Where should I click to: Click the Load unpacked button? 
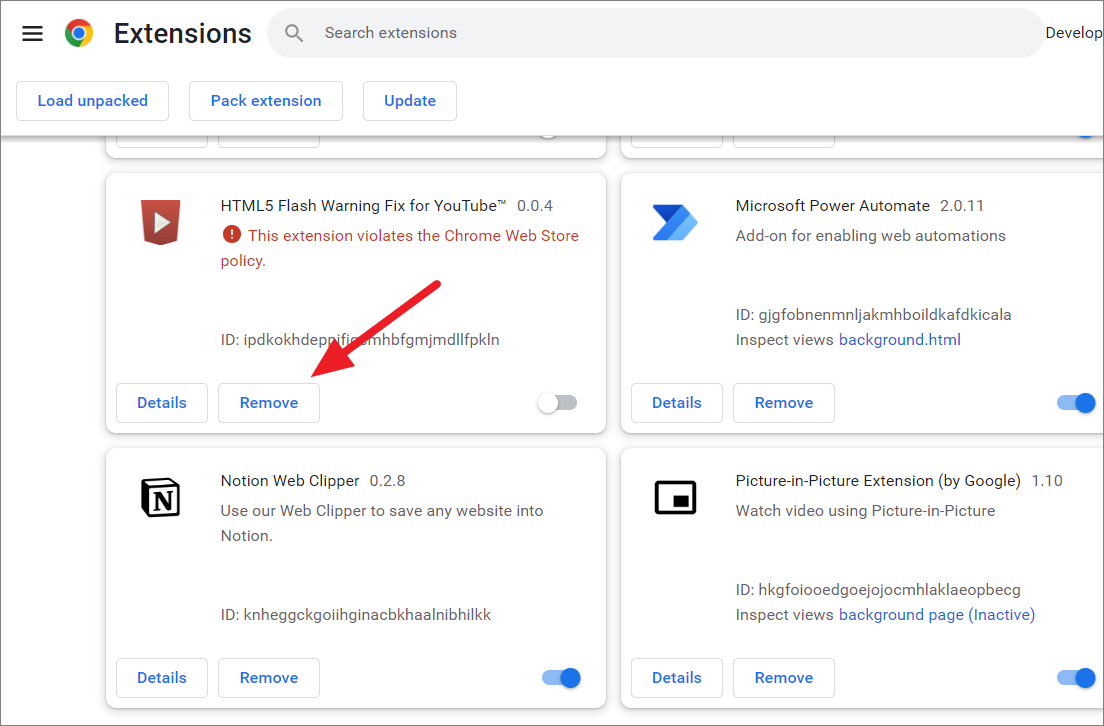tap(92, 101)
